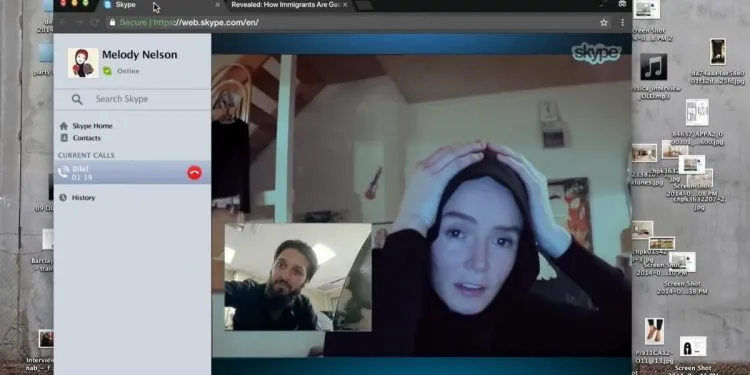Open the browser's three-dot menu
Viewport: 750px width, 375px height.
[x=622, y=22]
